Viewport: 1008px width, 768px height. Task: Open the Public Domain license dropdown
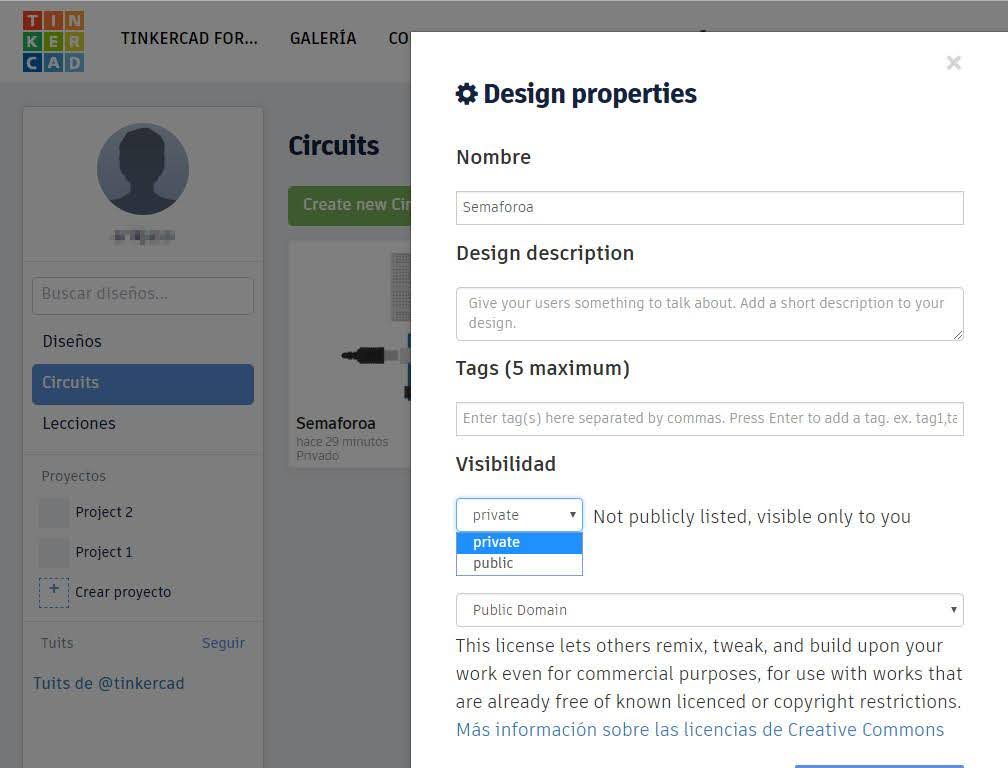[x=709, y=610]
